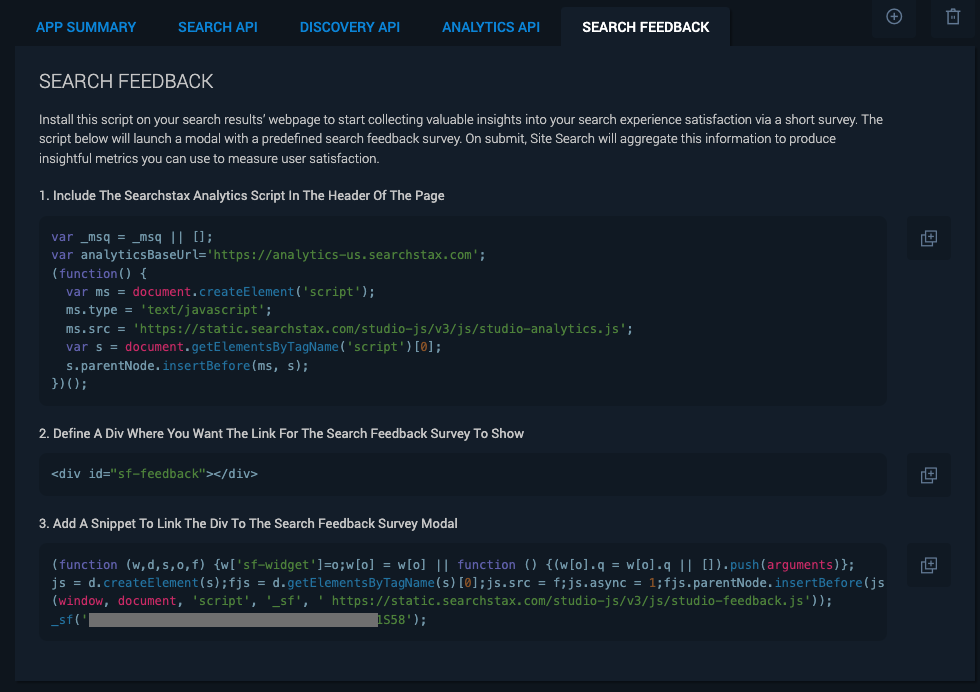Click the studio-feedback.js URL line

click(442, 601)
